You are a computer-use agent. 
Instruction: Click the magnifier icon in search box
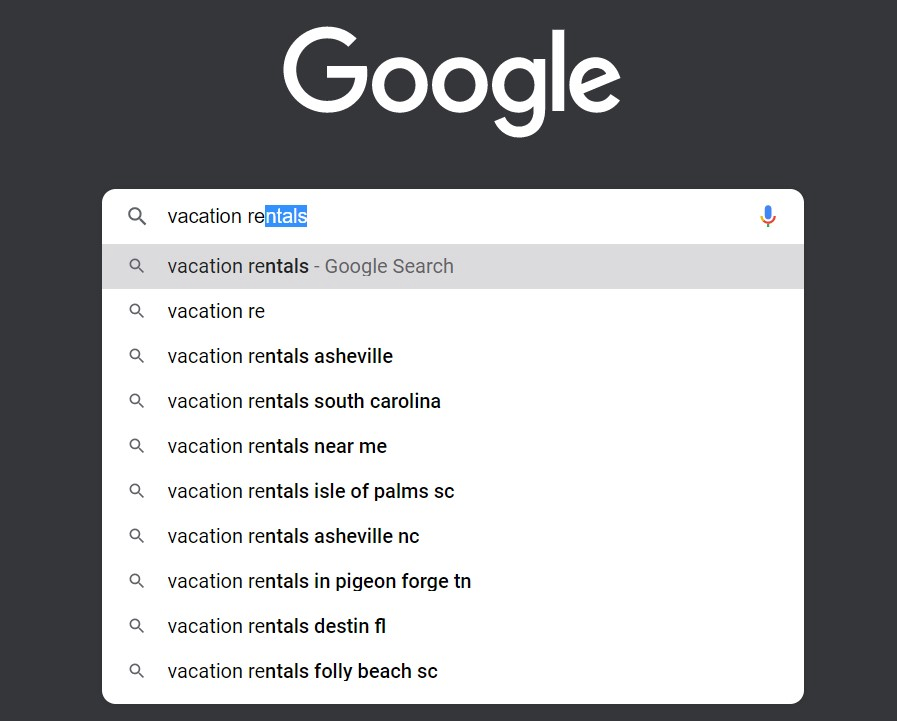pos(137,216)
